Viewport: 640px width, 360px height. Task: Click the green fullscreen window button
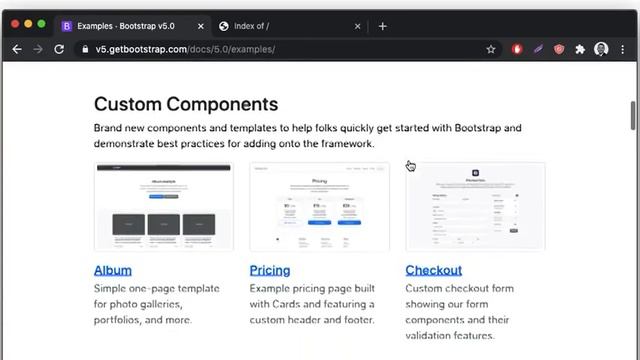pos(41,24)
